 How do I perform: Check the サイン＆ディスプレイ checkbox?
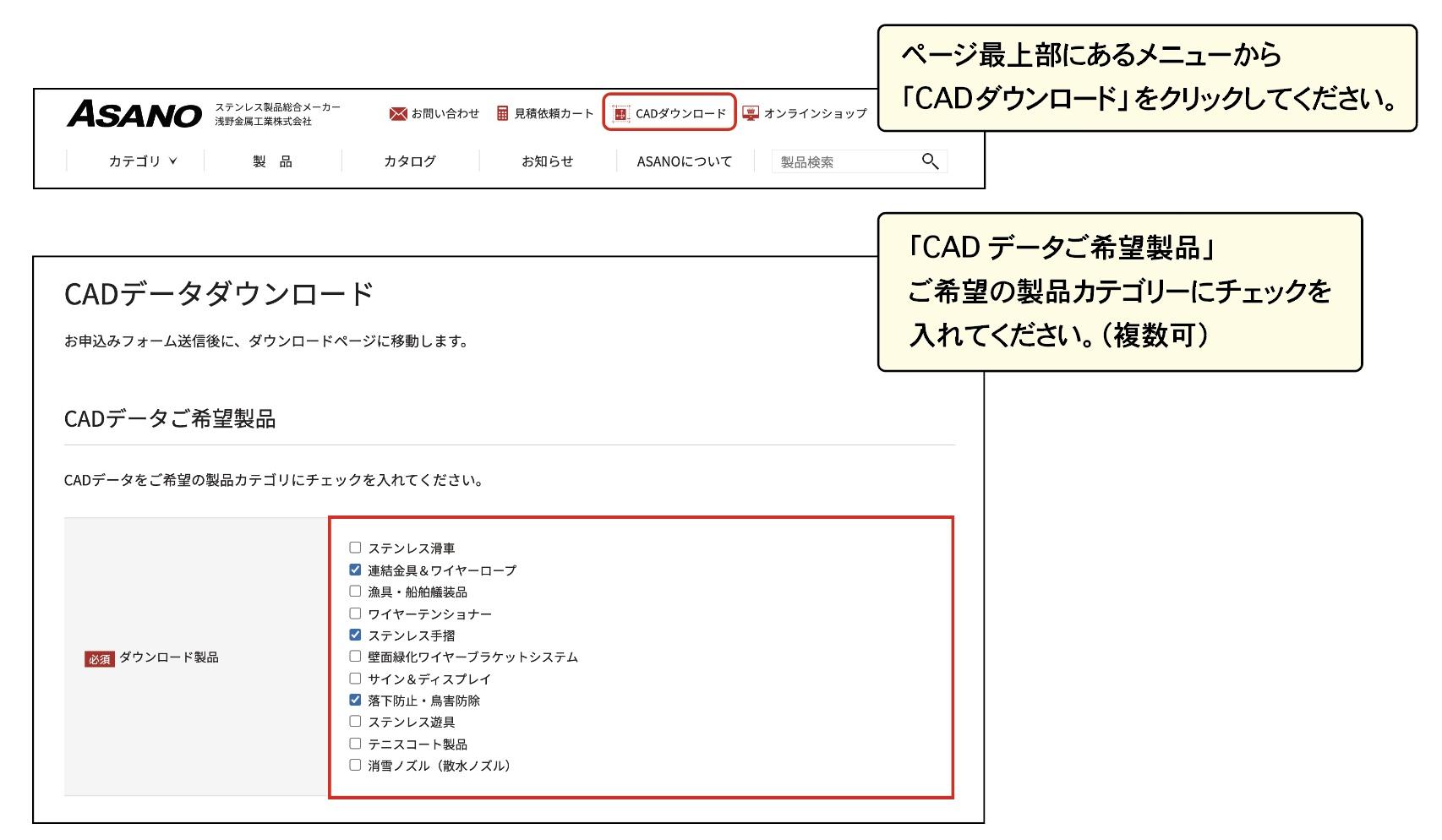(355, 679)
